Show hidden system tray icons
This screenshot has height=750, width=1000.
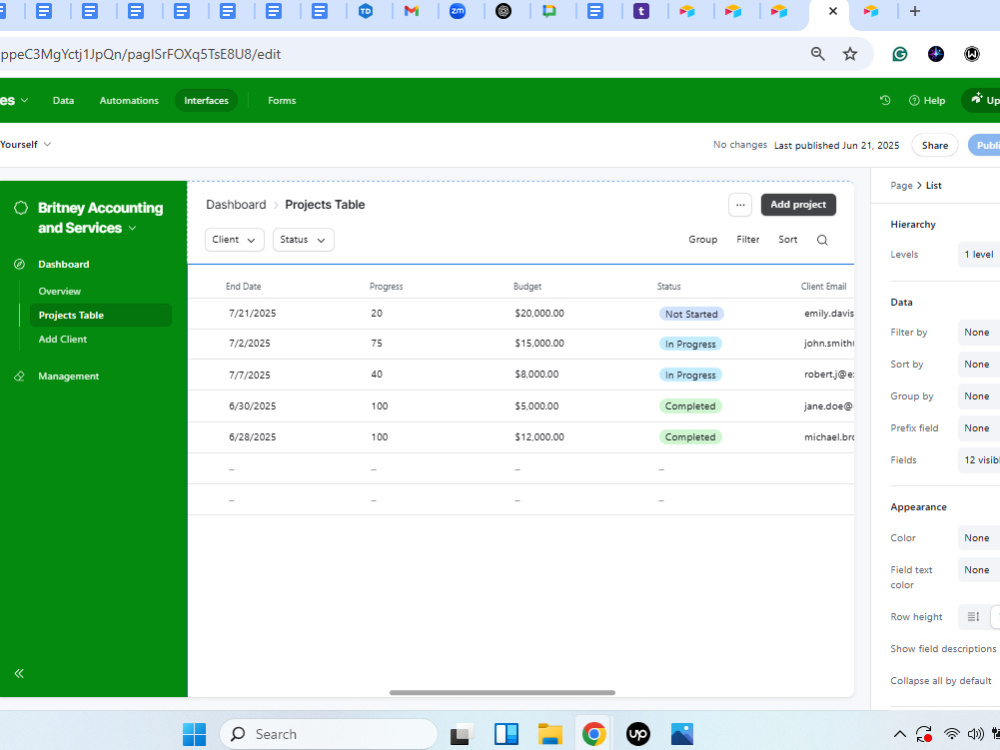pyautogui.click(x=899, y=734)
